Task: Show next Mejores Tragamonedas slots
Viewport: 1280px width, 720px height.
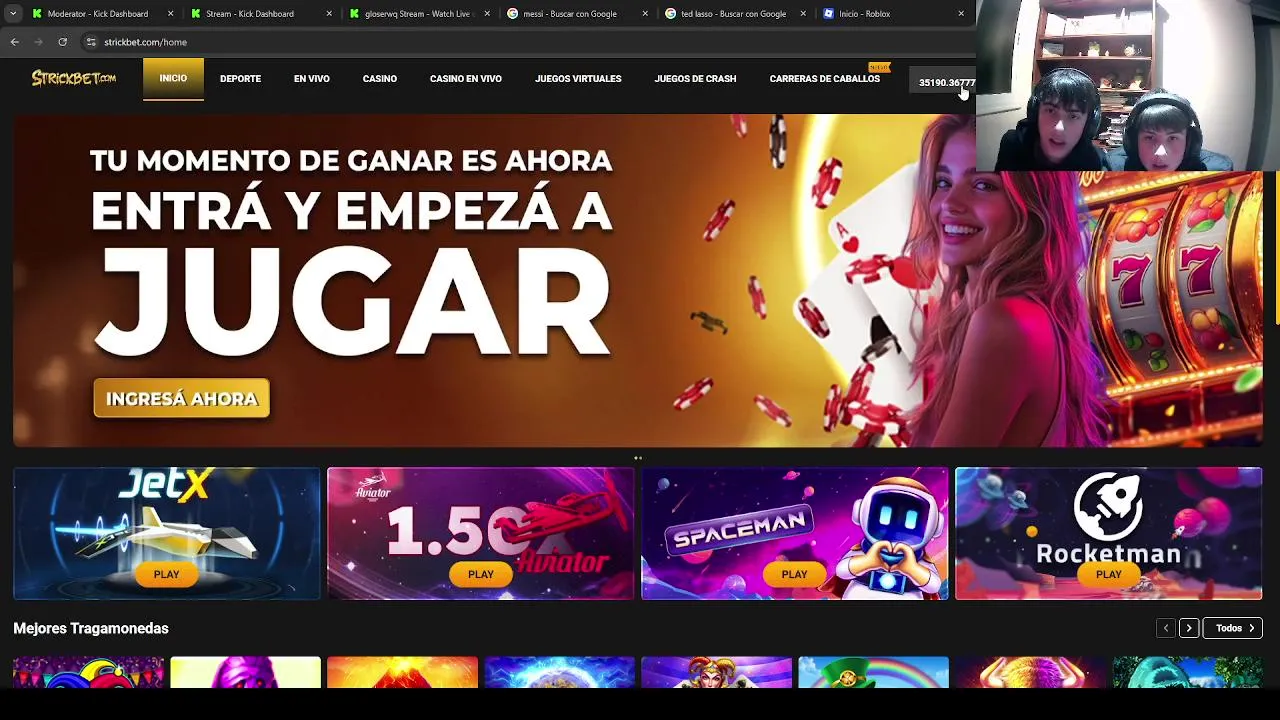Action: [1189, 628]
